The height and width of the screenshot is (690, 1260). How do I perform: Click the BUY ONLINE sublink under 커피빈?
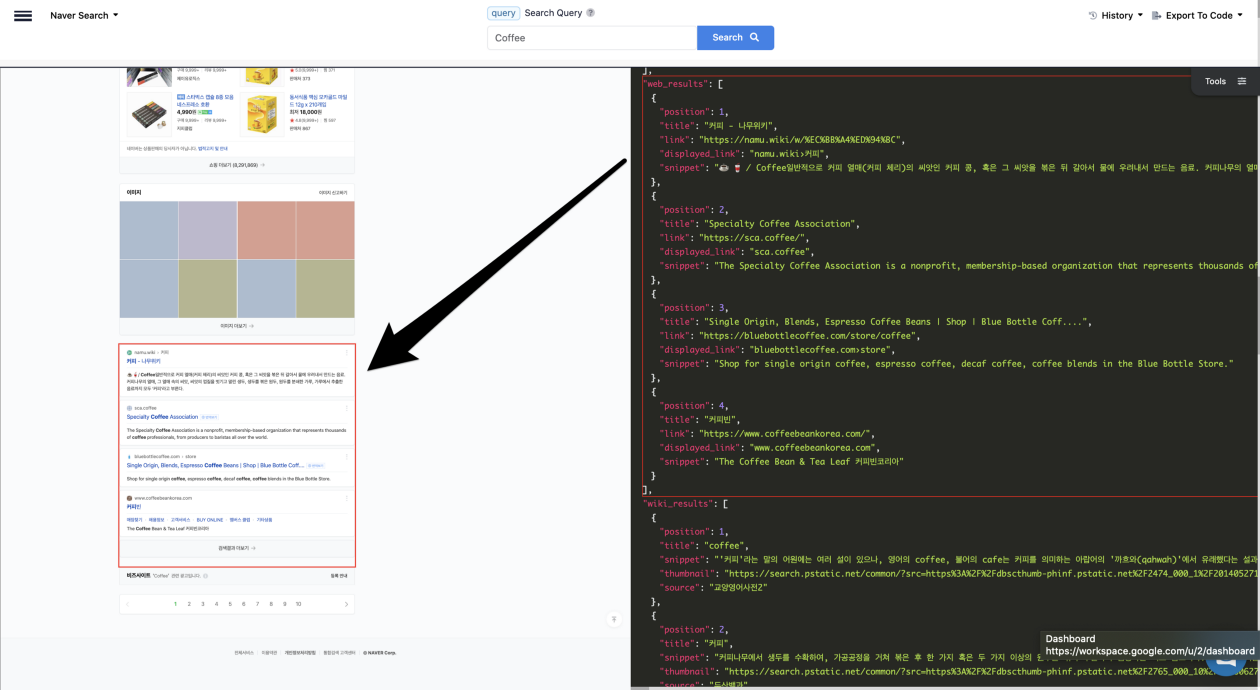pyautogui.click(x=209, y=520)
